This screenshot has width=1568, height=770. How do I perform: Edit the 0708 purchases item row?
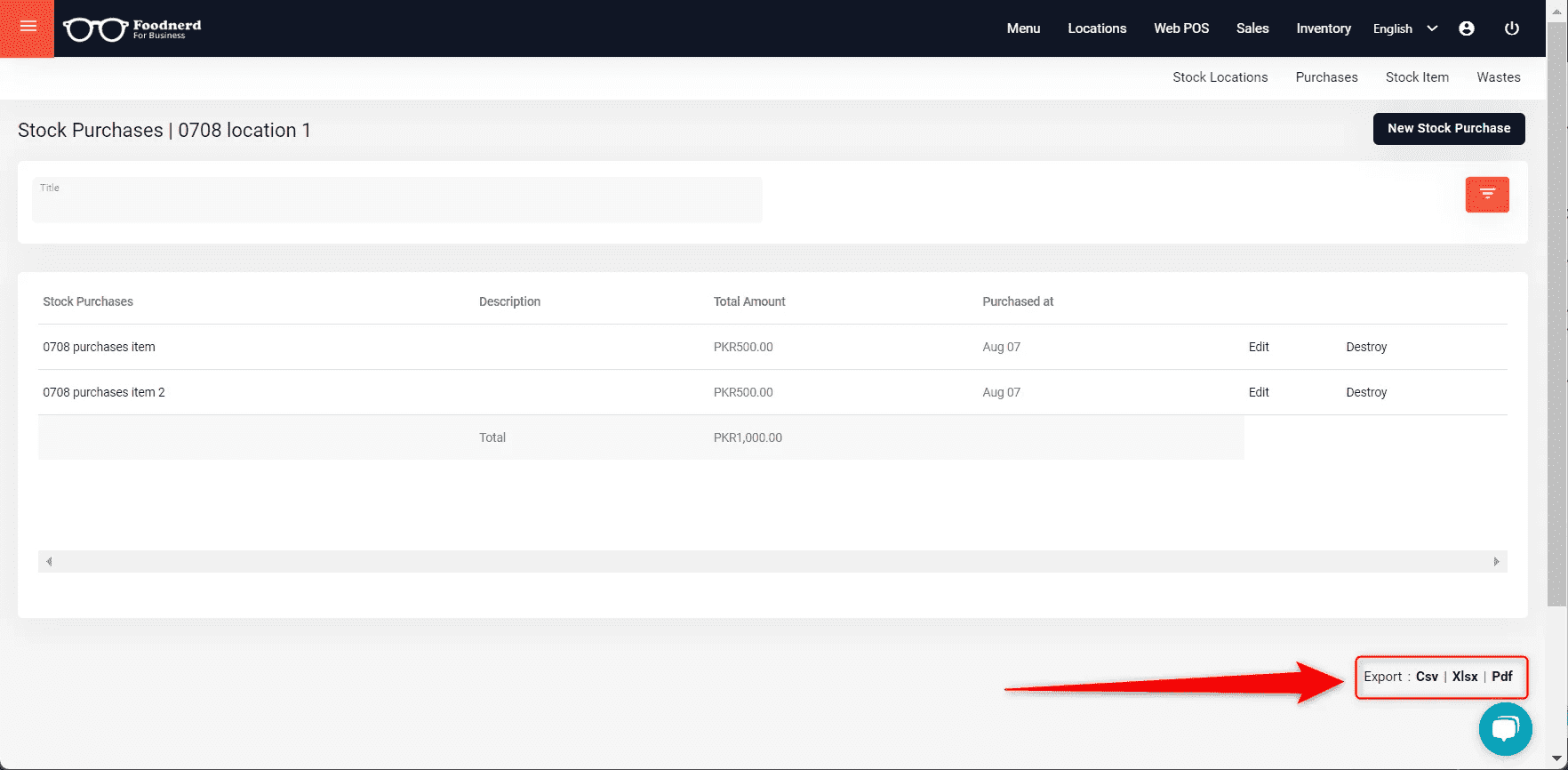point(1259,347)
